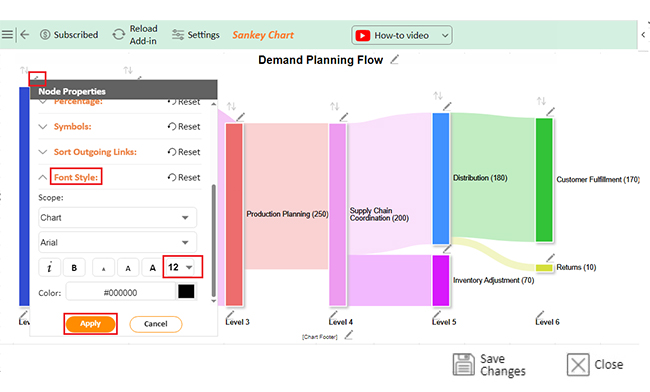
Task: Edit the Returns node pencil
Action: tap(550, 258)
